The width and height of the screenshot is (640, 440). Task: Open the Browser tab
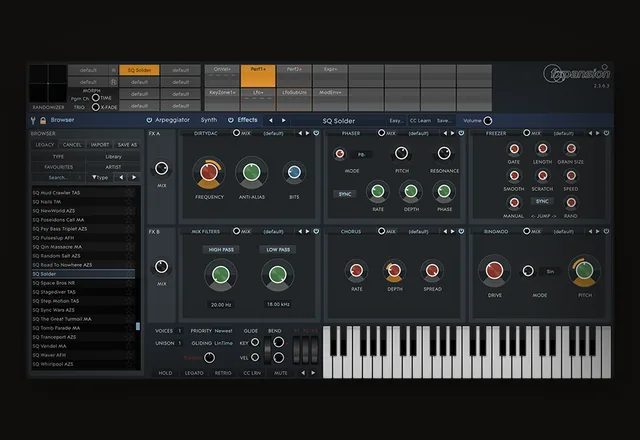point(62,120)
